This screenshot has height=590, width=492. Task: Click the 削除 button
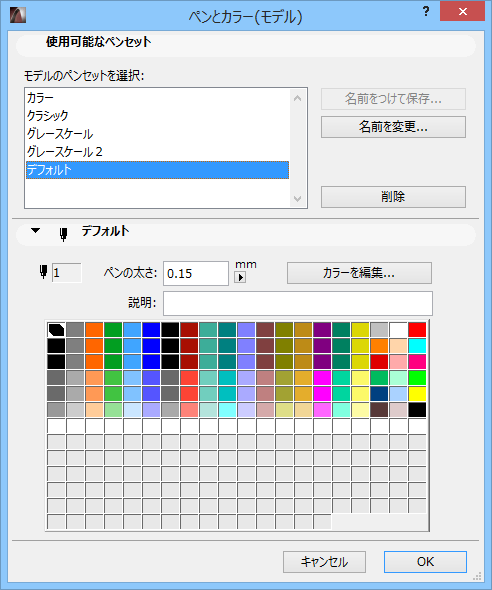[x=393, y=196]
